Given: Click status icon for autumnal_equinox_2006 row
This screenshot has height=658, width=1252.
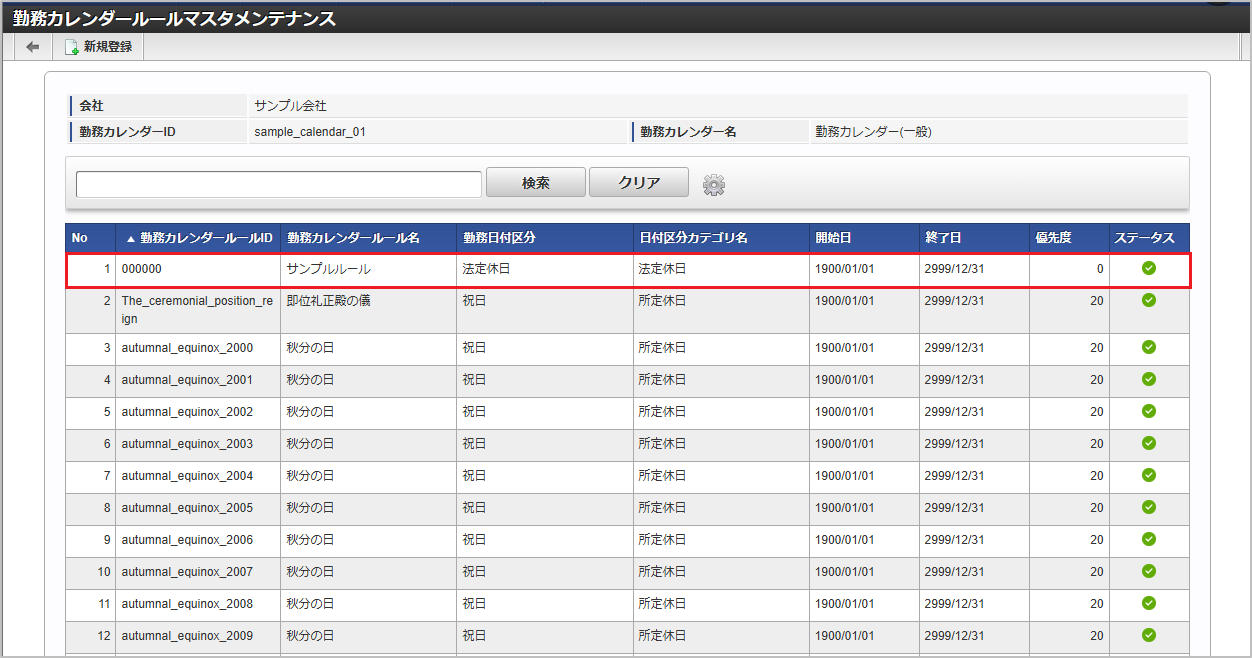Looking at the screenshot, I should (1148, 539).
